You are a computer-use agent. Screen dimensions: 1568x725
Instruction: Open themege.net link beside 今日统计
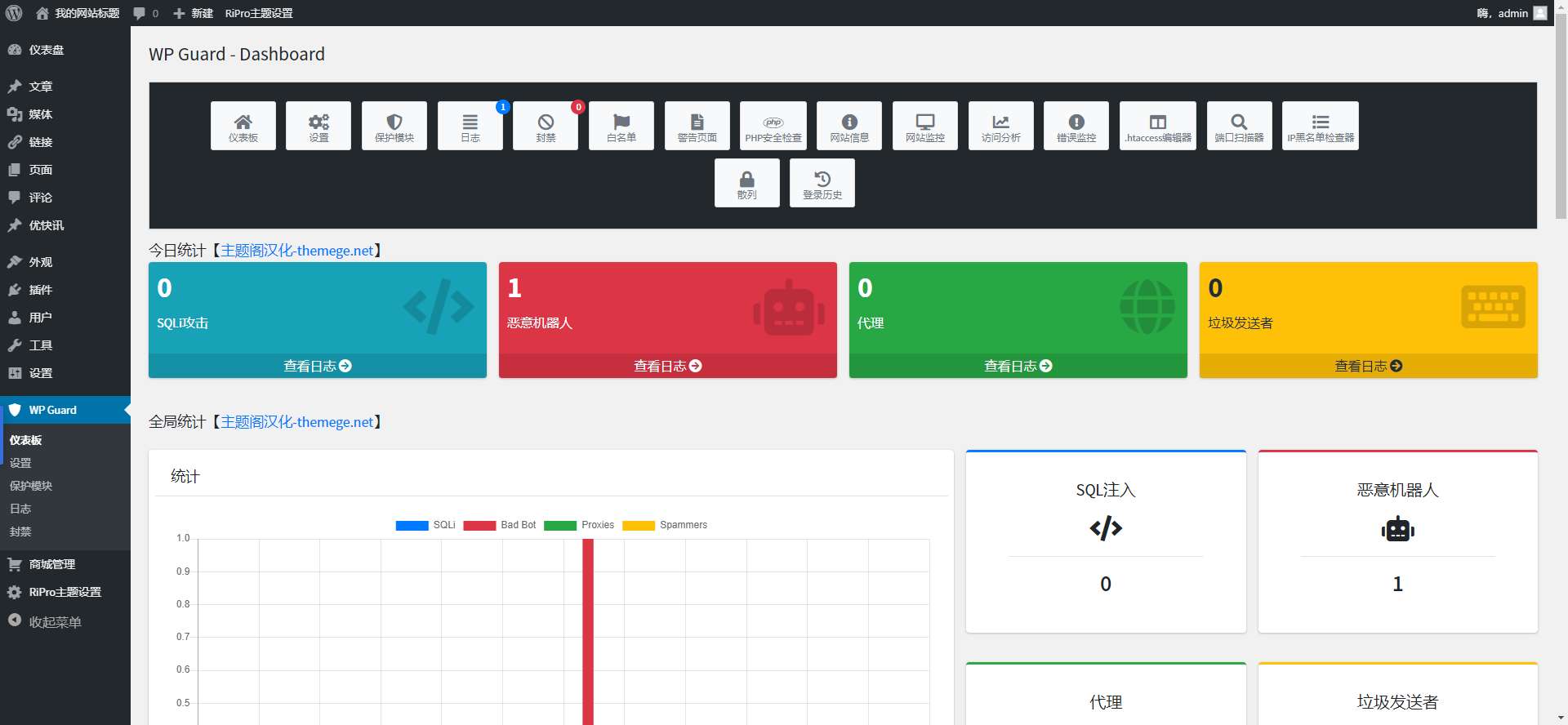click(297, 251)
